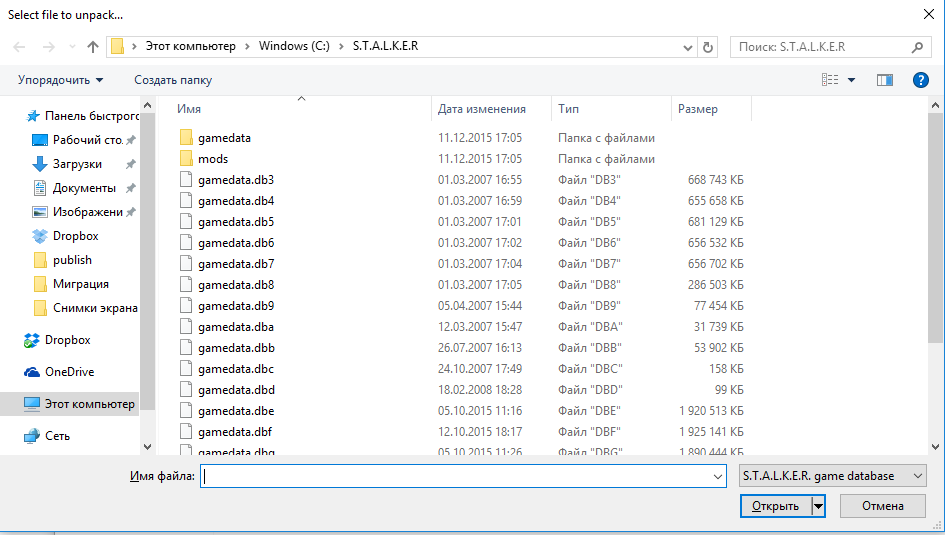Expand the address bar history dropdown

[688, 48]
